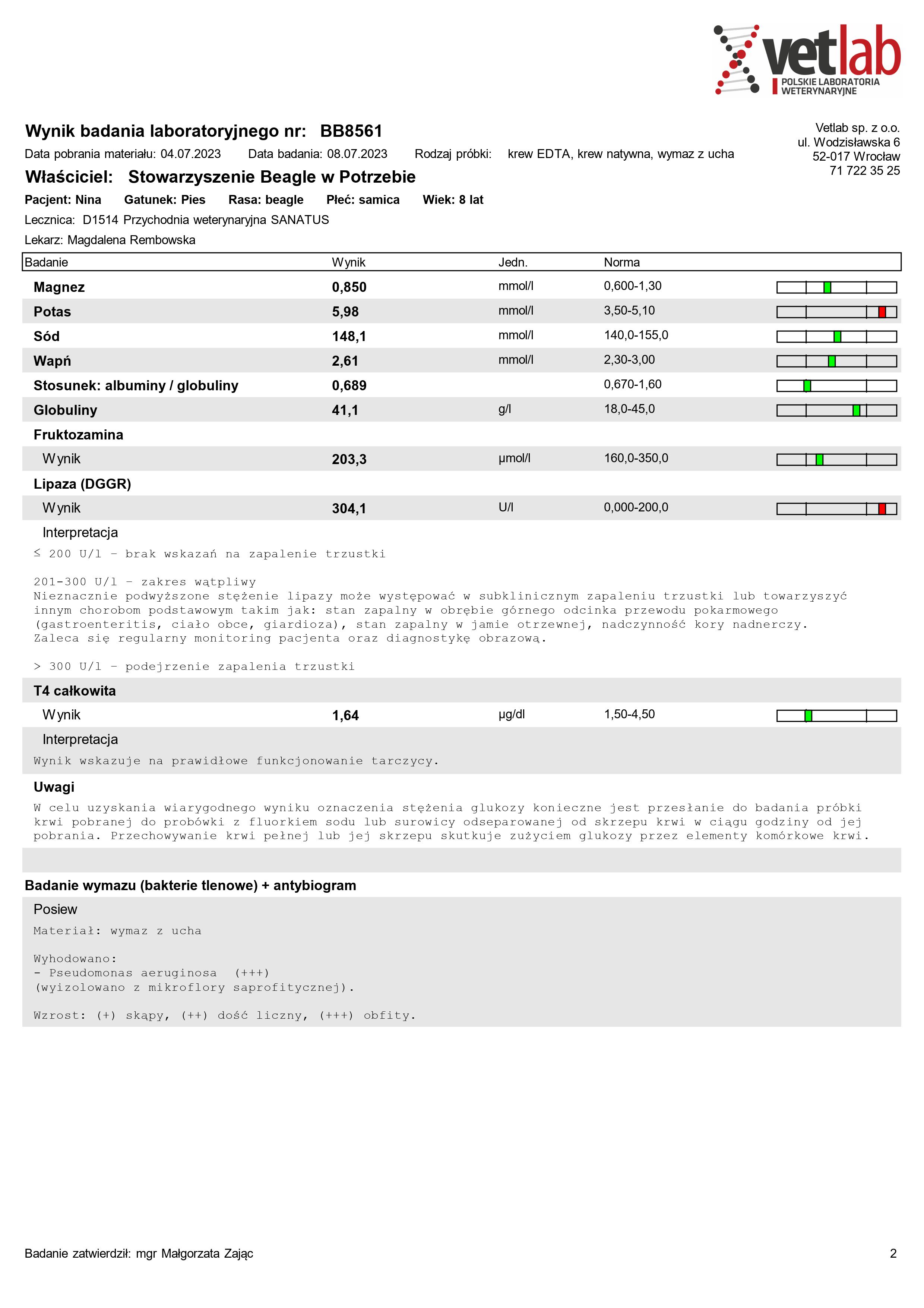Click the Uwagi heading
The width and height of the screenshot is (924, 1308).
(54, 787)
